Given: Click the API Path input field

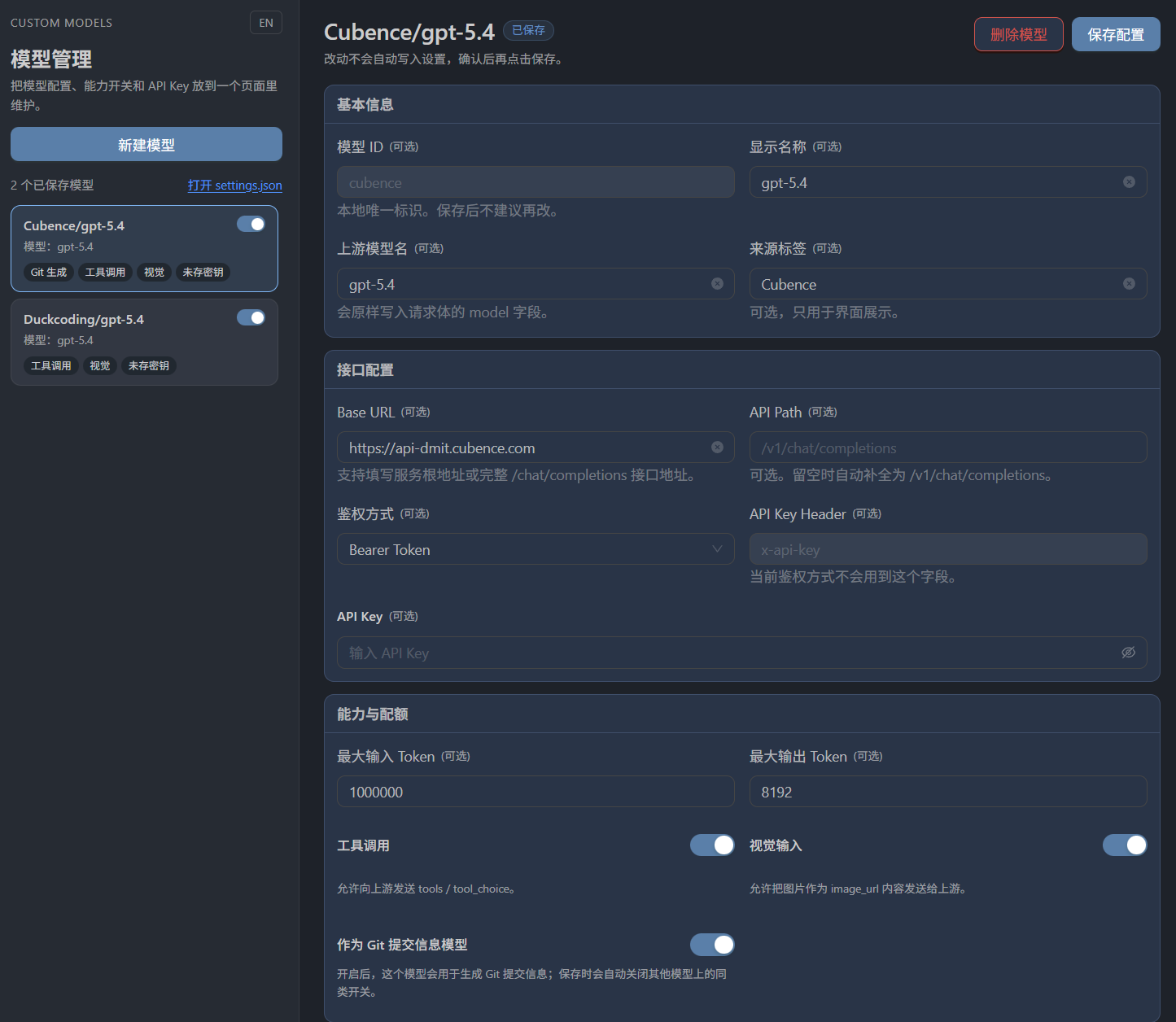Looking at the screenshot, I should [x=948, y=448].
